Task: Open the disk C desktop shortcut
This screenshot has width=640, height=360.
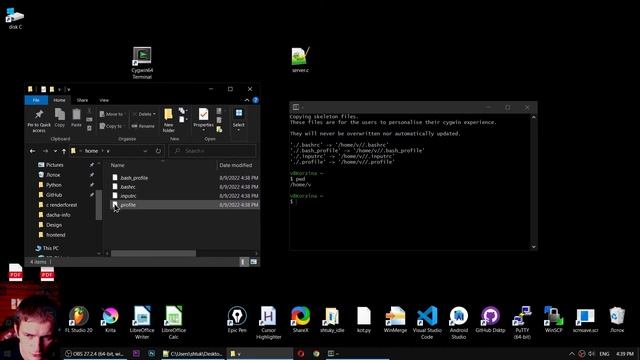Action: click(x=15, y=18)
